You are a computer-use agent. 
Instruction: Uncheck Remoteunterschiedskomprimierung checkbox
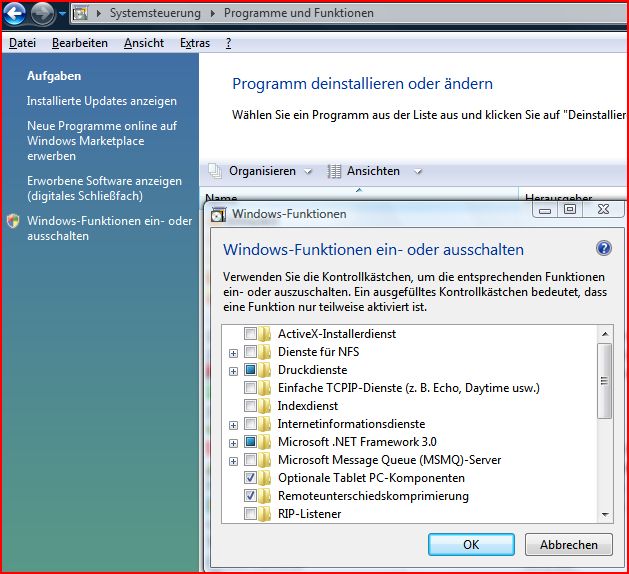[250, 496]
